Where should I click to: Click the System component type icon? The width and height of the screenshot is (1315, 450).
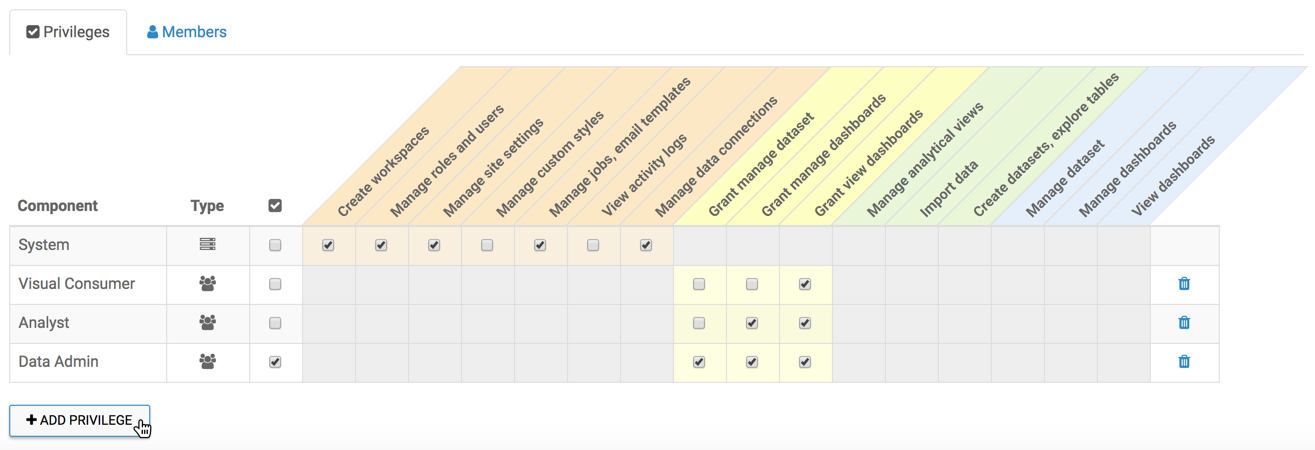pos(207,245)
